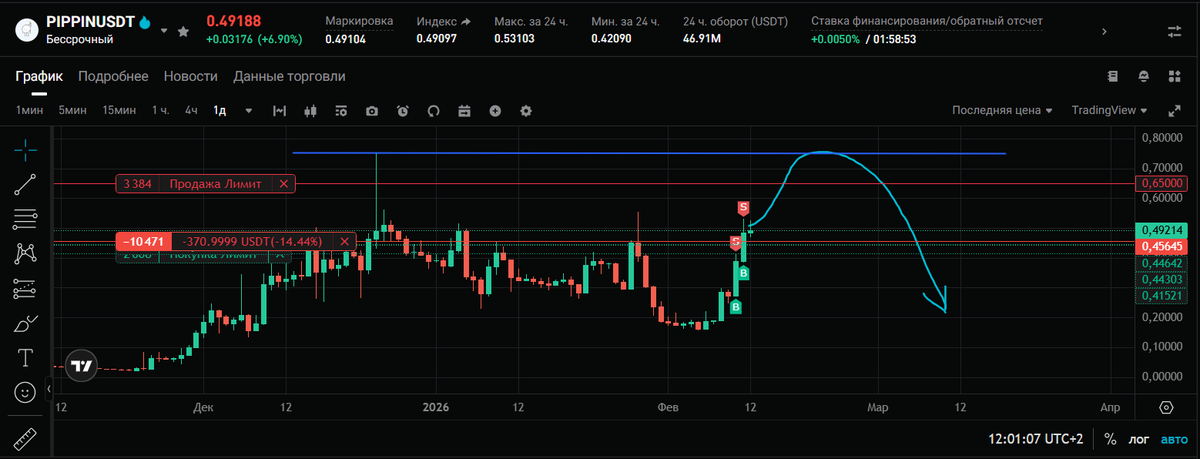
Task: Expand more timeframes dropdown arrow
Action: [249, 111]
